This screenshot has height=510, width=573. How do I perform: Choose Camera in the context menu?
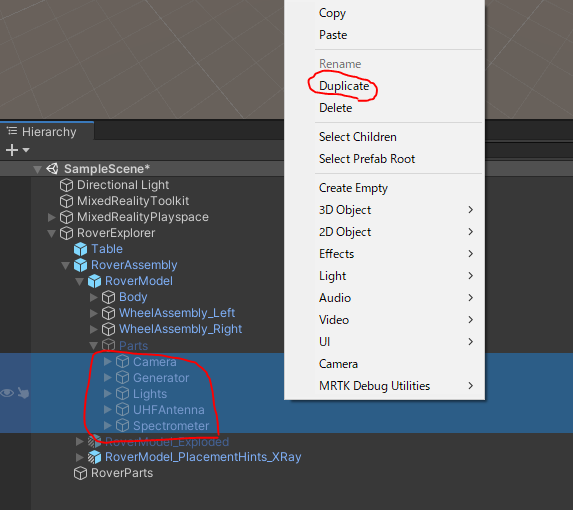[384, 364]
